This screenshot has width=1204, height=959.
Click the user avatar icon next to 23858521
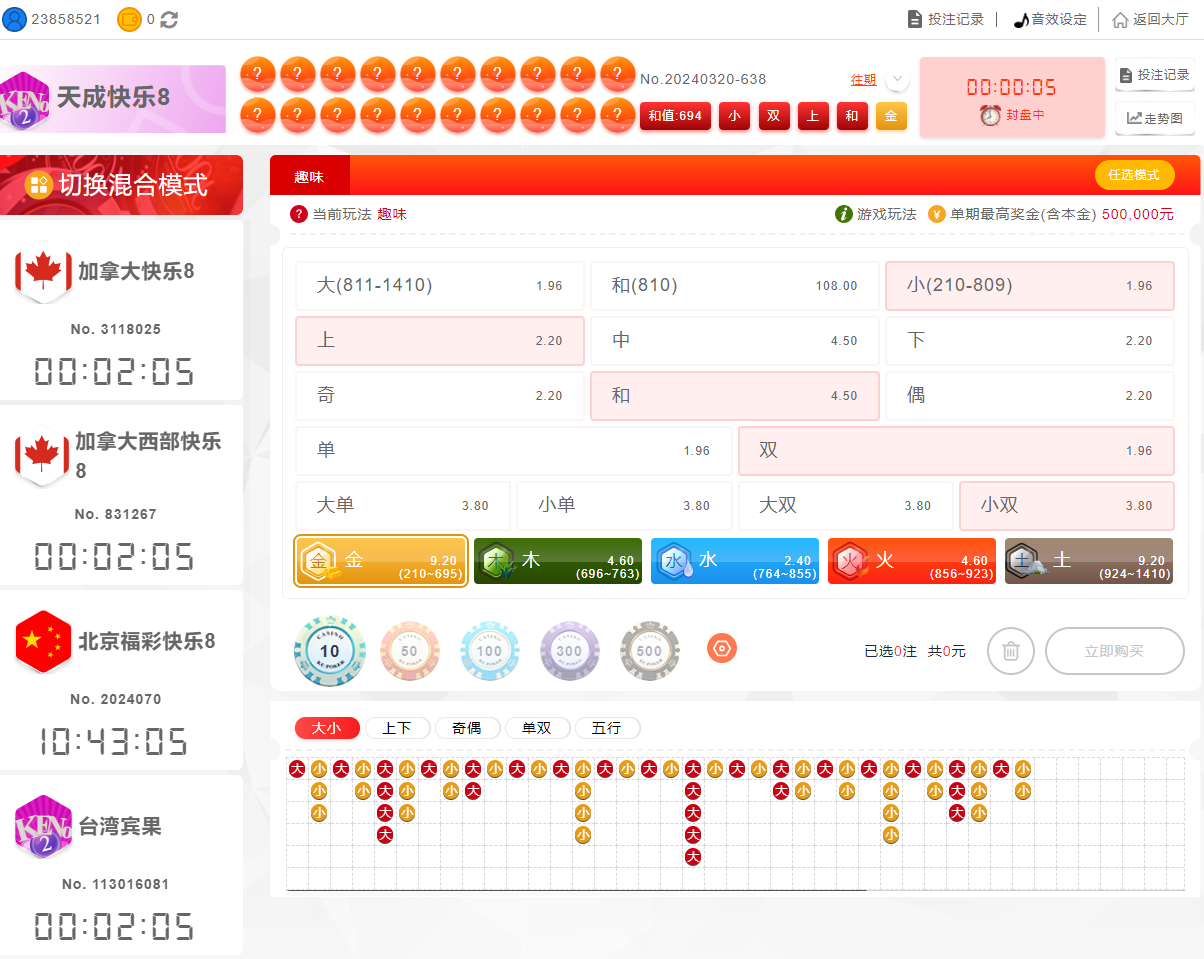click(x=14, y=18)
